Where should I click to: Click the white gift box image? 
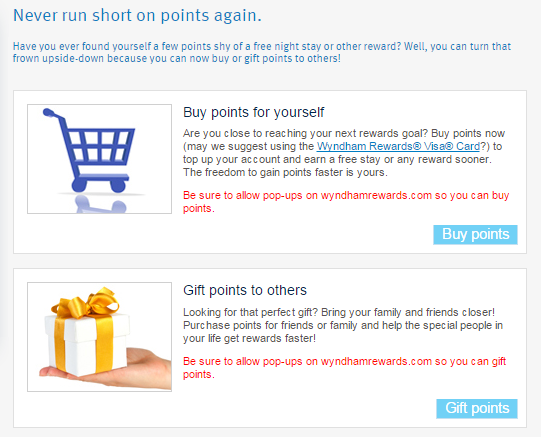point(86,345)
